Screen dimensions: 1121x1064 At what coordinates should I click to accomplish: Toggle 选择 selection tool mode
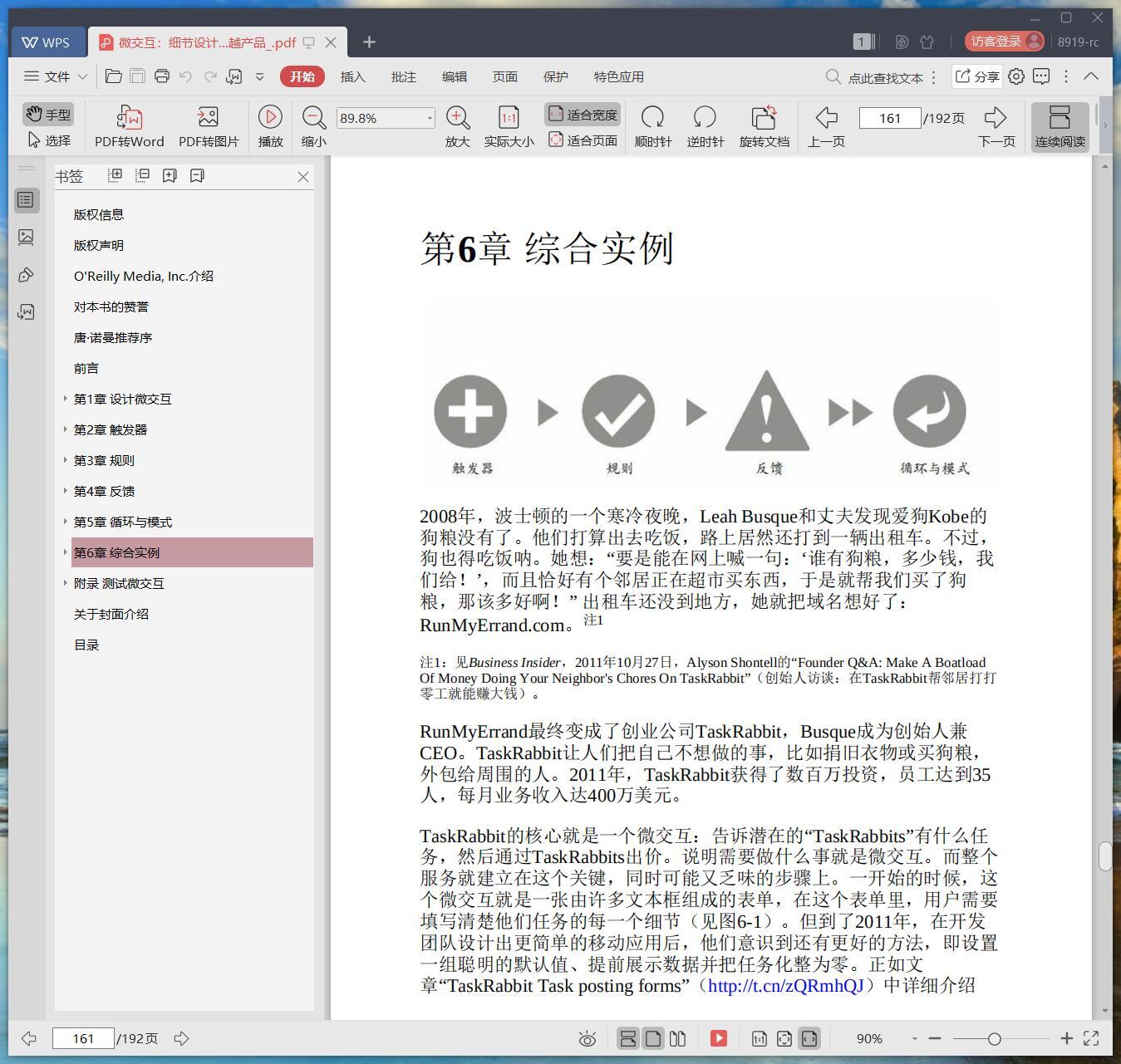49,140
